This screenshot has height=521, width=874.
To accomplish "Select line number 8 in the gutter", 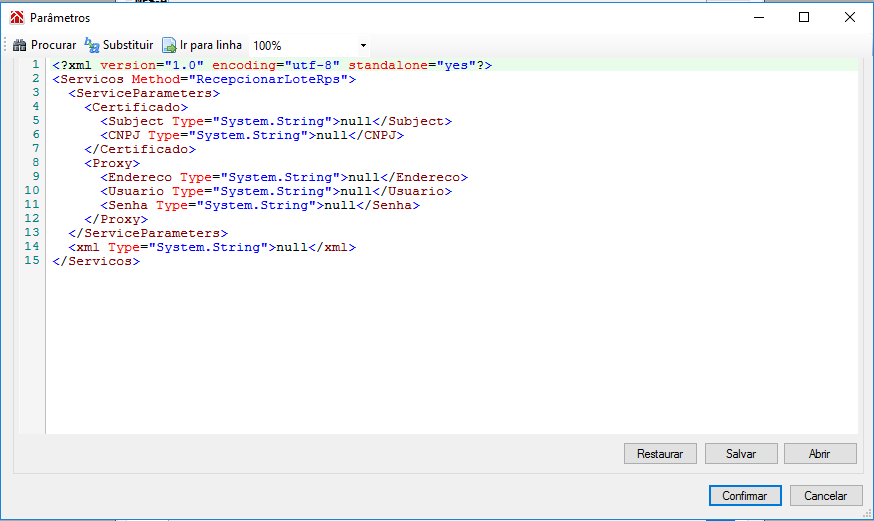I will (35, 163).
